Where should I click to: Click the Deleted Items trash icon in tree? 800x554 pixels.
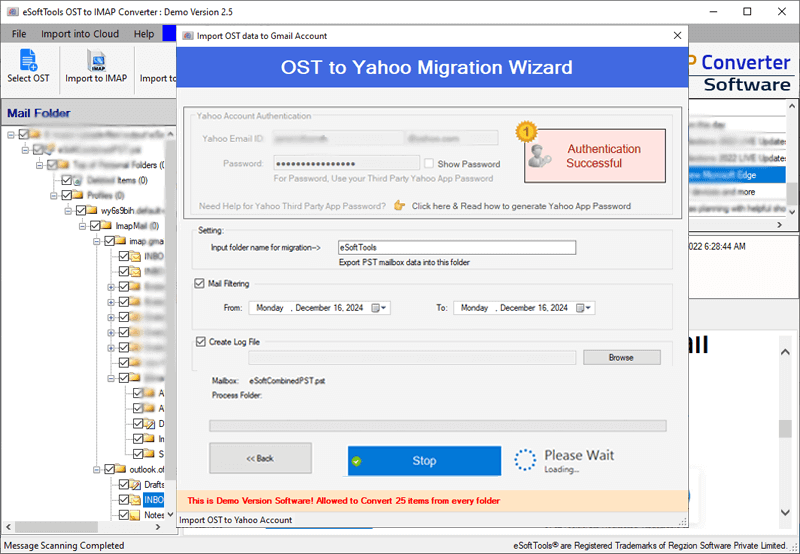point(78,180)
